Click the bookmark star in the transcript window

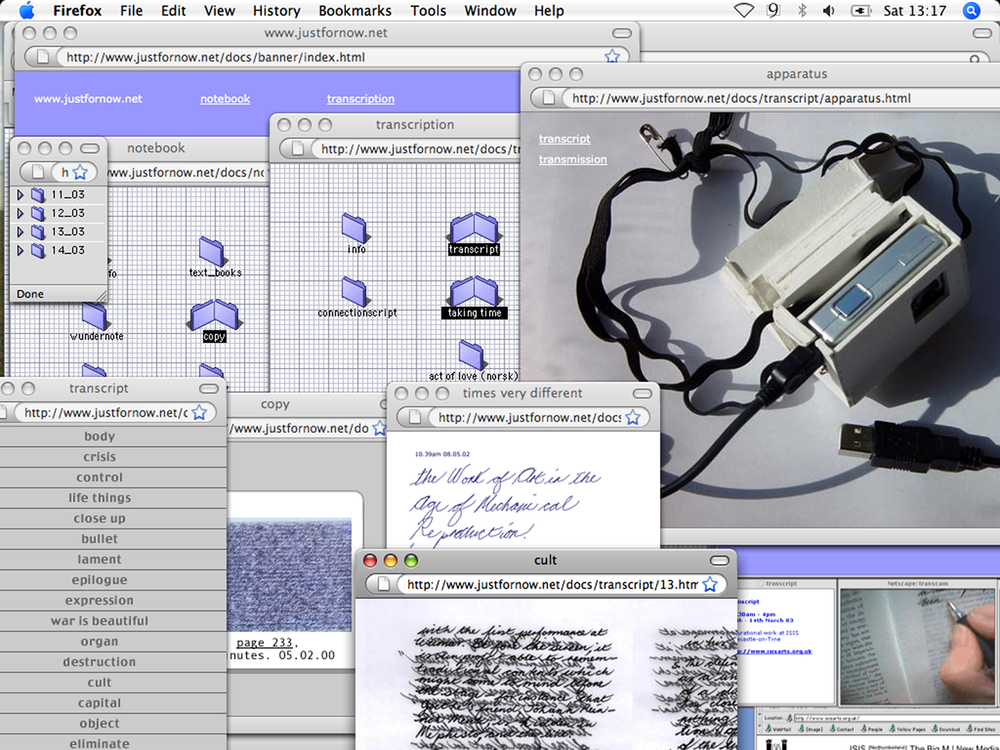coord(200,413)
